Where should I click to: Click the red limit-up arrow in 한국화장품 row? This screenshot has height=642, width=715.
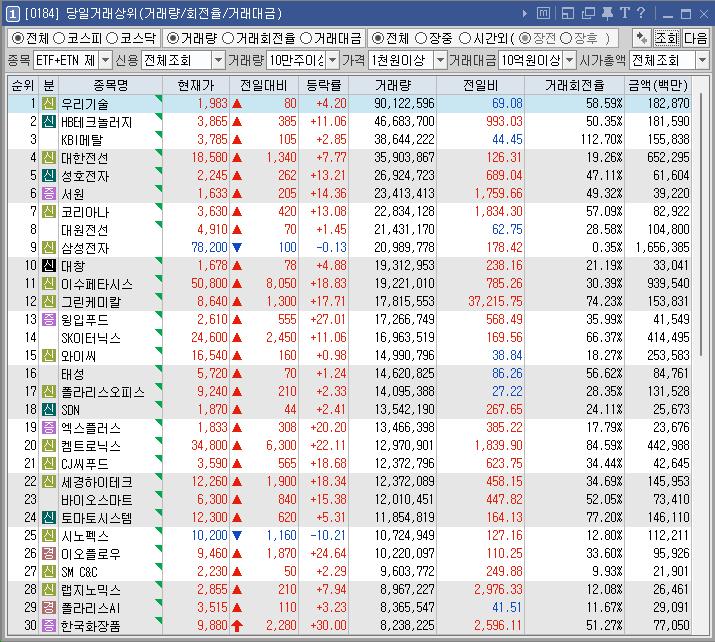point(237,626)
